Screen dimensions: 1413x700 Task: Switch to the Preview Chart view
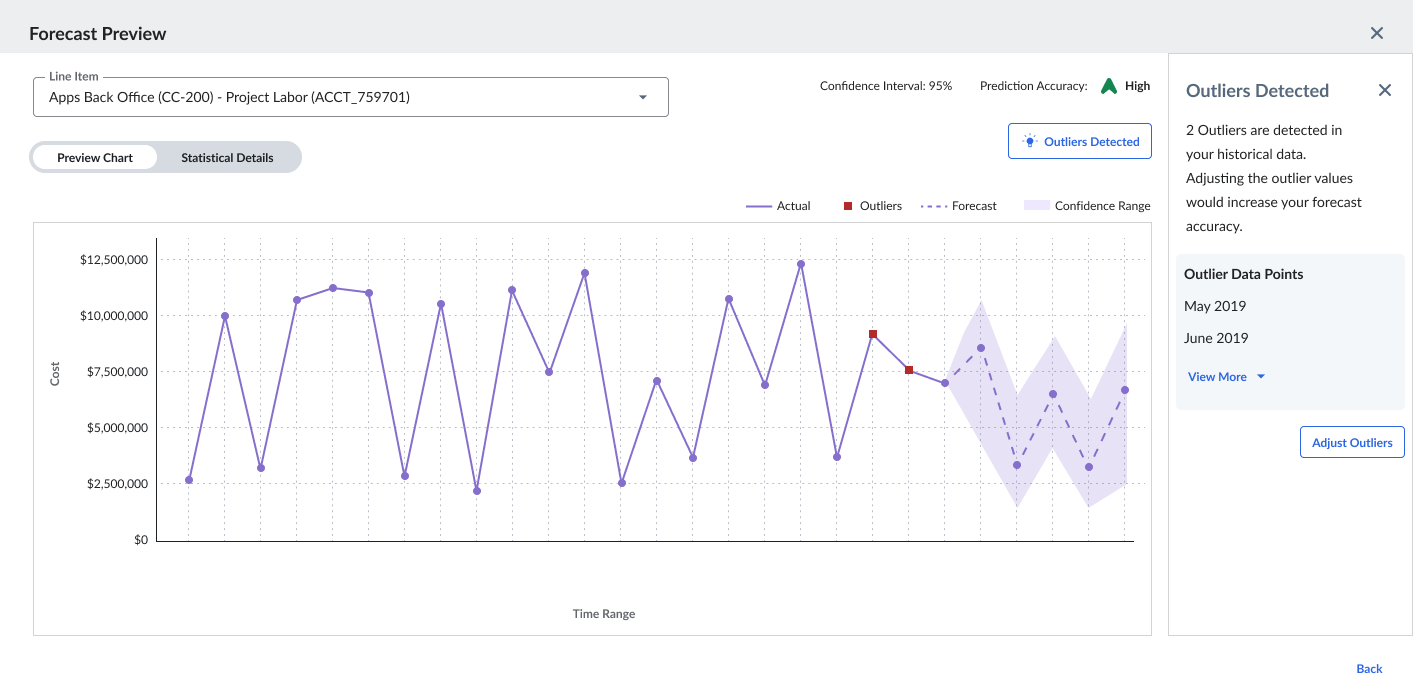point(95,158)
